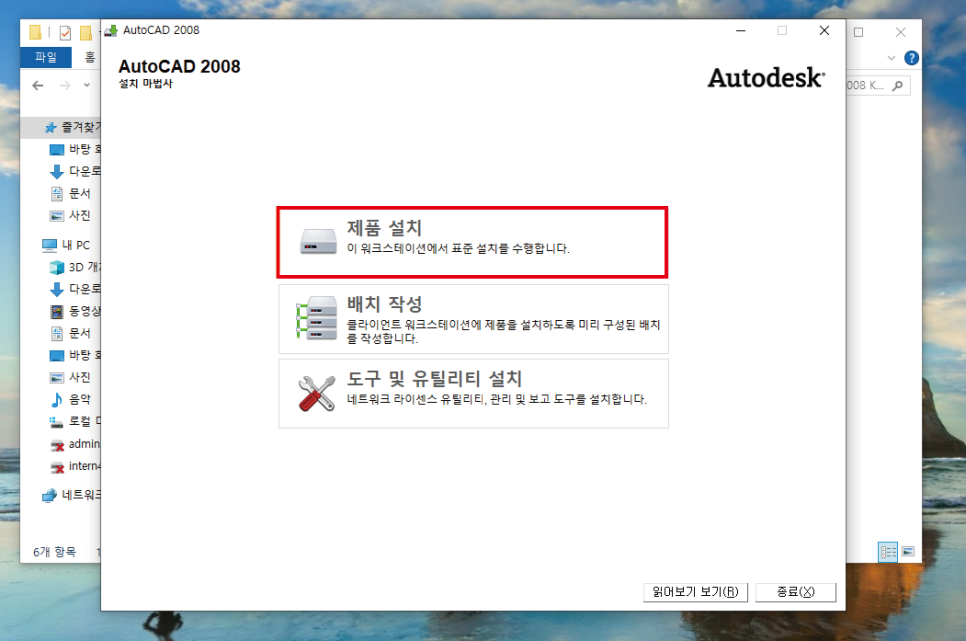Go back in File Explorer
This screenshot has height=641, width=966.
38,85
